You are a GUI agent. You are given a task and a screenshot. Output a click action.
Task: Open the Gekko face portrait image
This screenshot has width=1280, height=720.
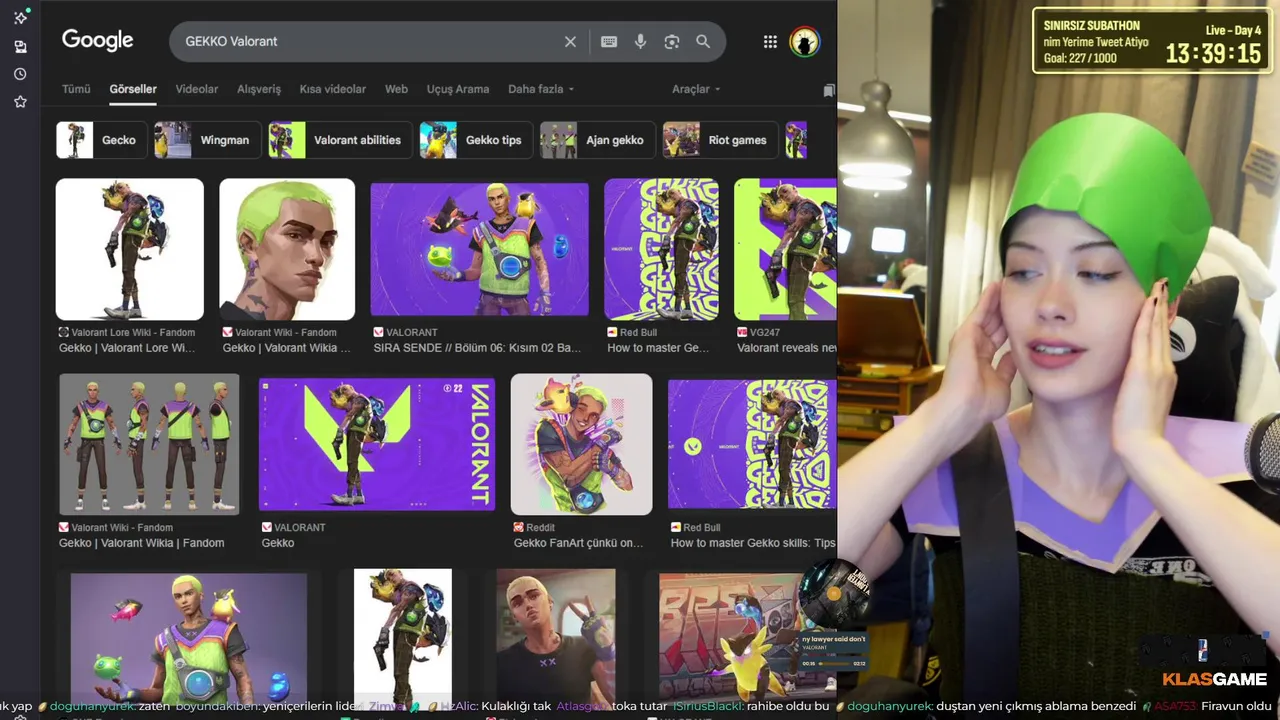[x=287, y=249]
